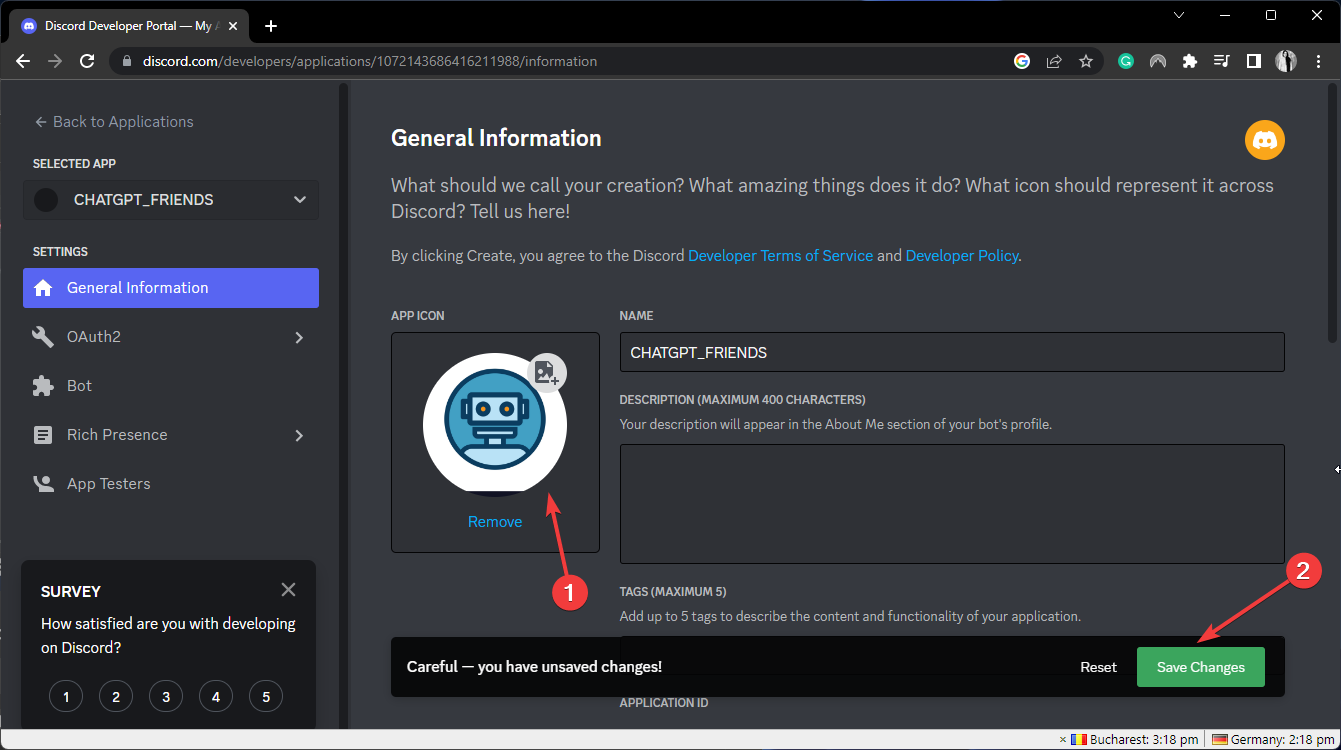Select survey rating 4
Viewport: 1341px width, 750px height.
[x=216, y=697]
